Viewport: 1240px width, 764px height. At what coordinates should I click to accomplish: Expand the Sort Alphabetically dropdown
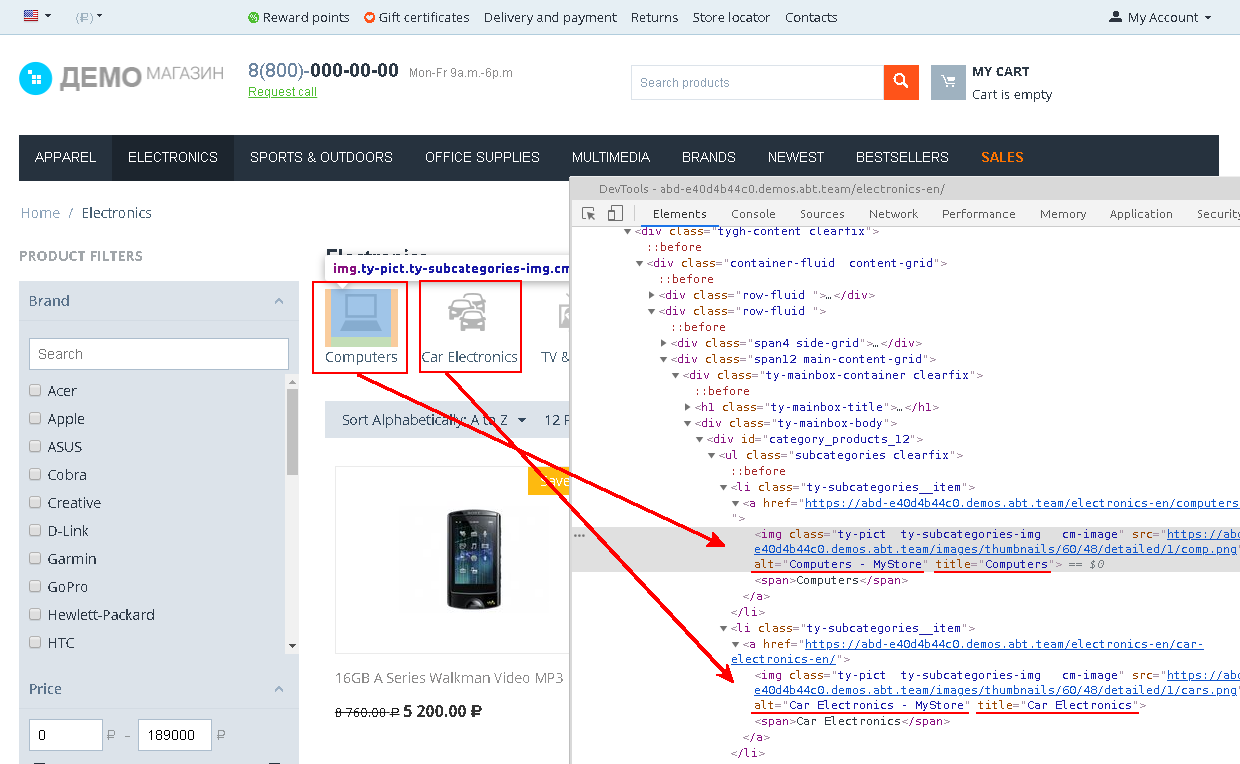pyautogui.click(x=434, y=420)
